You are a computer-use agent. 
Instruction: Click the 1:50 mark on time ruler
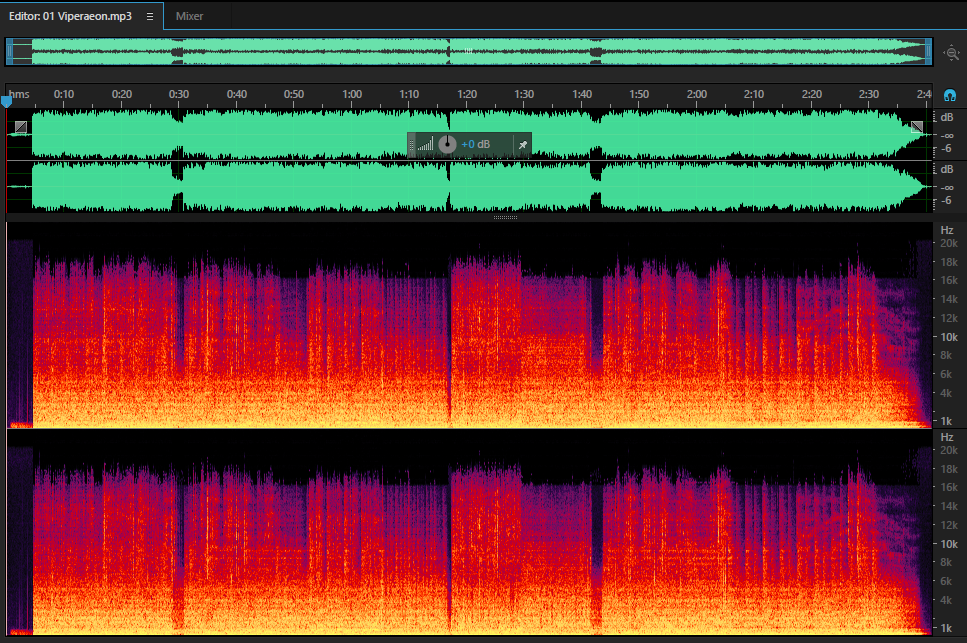(x=639, y=94)
